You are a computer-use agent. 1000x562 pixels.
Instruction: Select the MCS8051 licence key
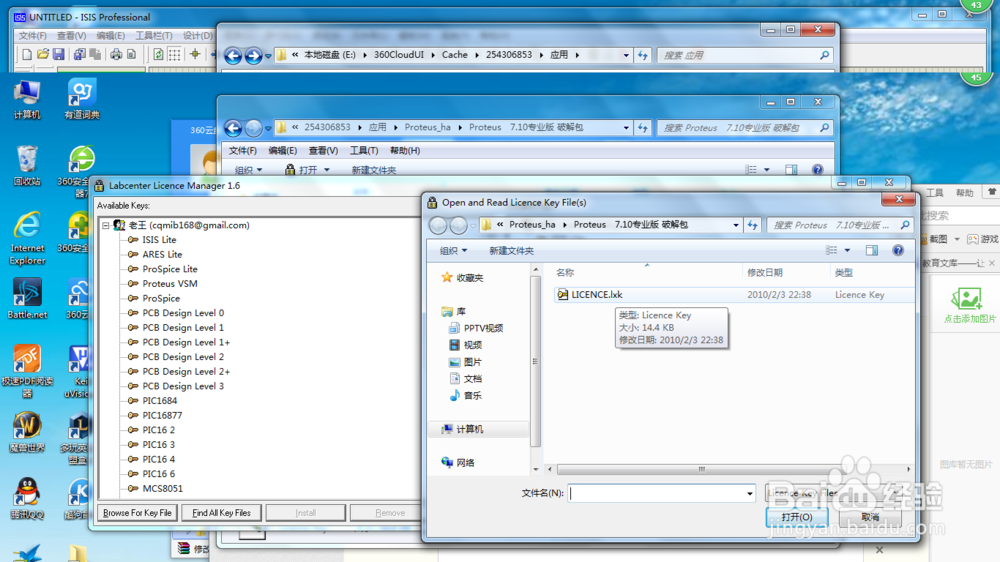click(x=162, y=489)
